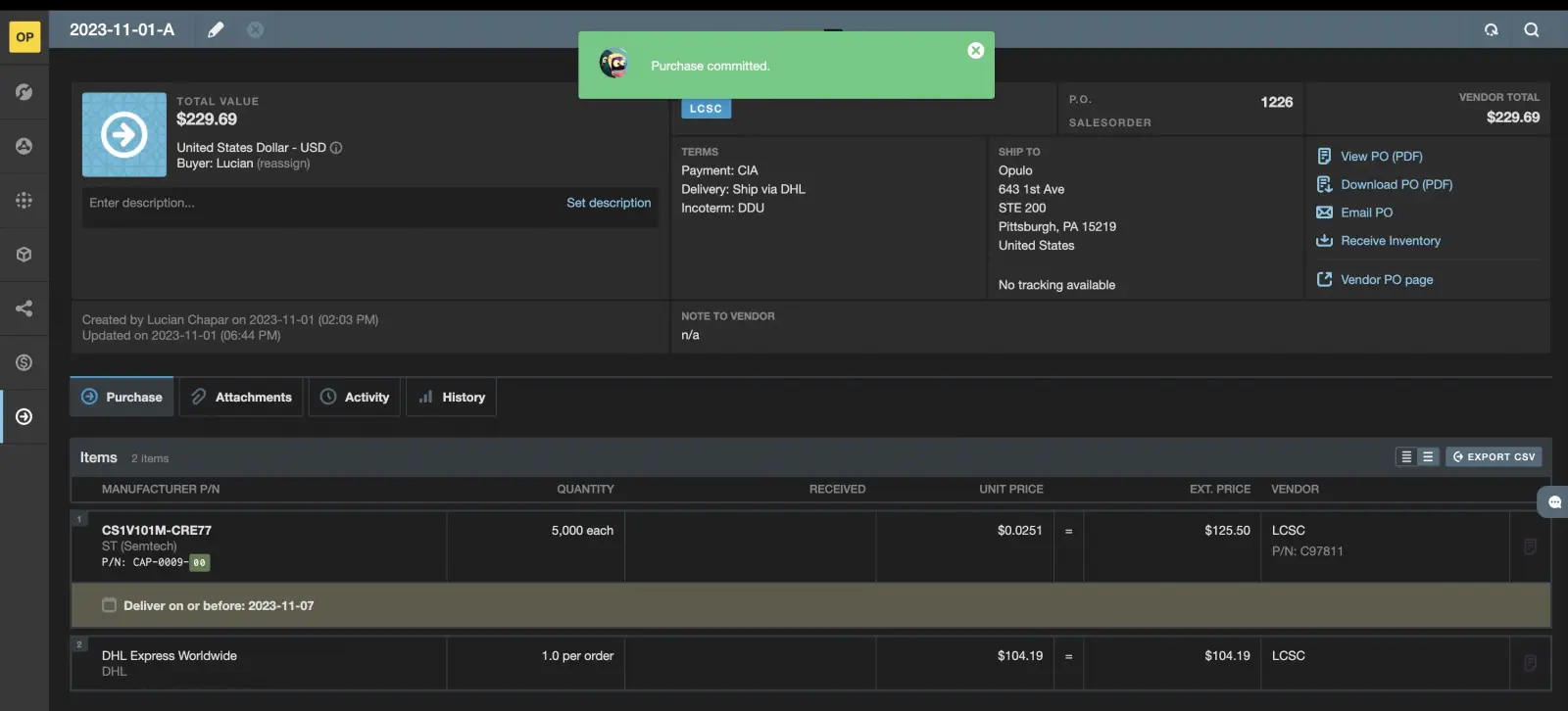Viewport: 1568px width, 711px height.
Task: Click the pencil edit icon beside 2023-11-01-A
Action: pos(216,29)
